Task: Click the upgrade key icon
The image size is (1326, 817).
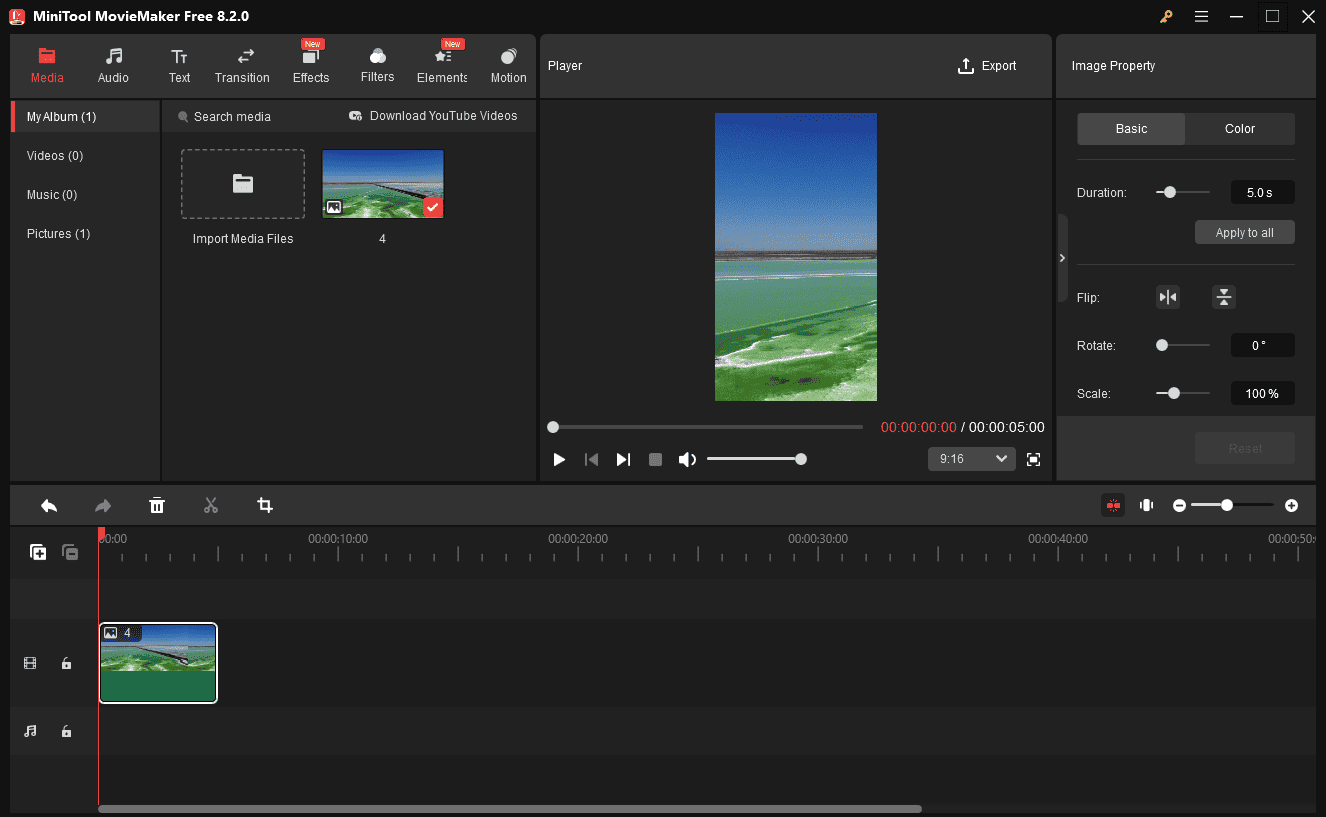Action: [x=1166, y=16]
